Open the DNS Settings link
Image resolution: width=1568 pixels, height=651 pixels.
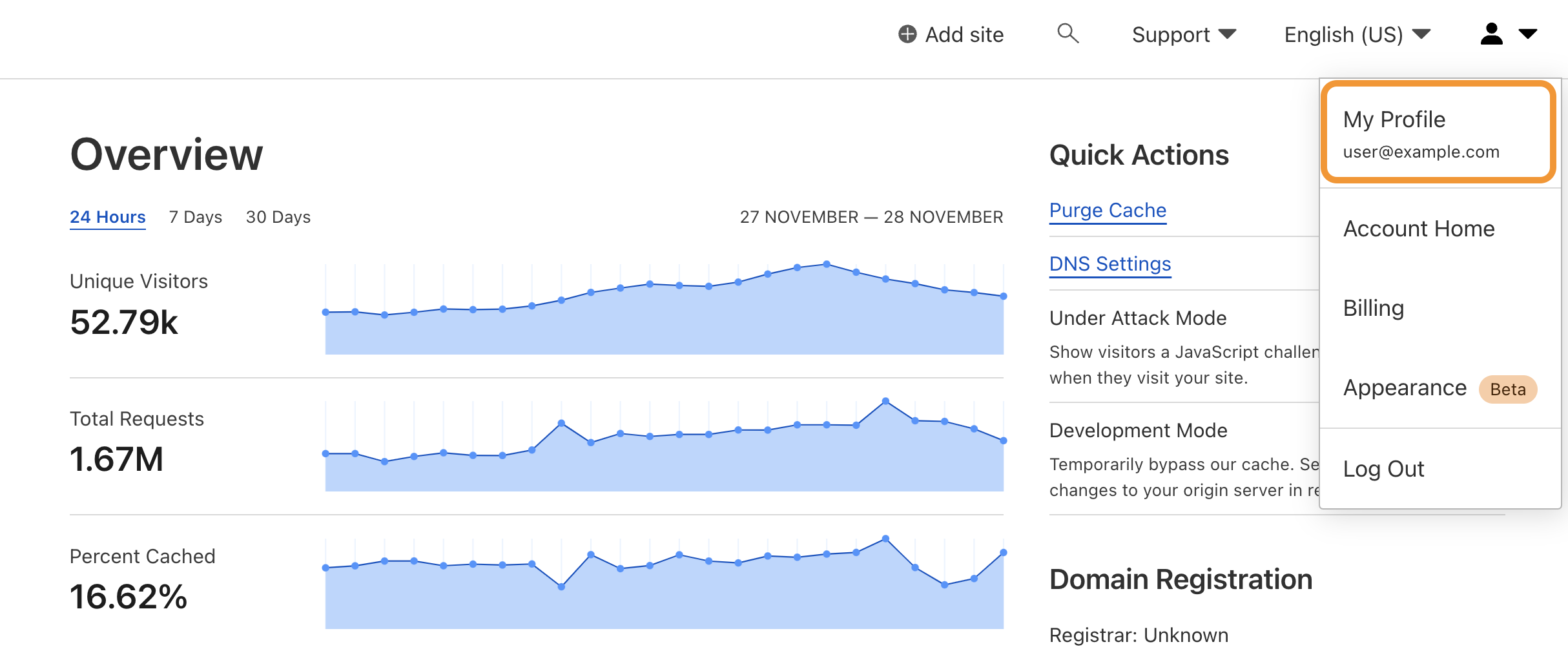coord(1110,264)
